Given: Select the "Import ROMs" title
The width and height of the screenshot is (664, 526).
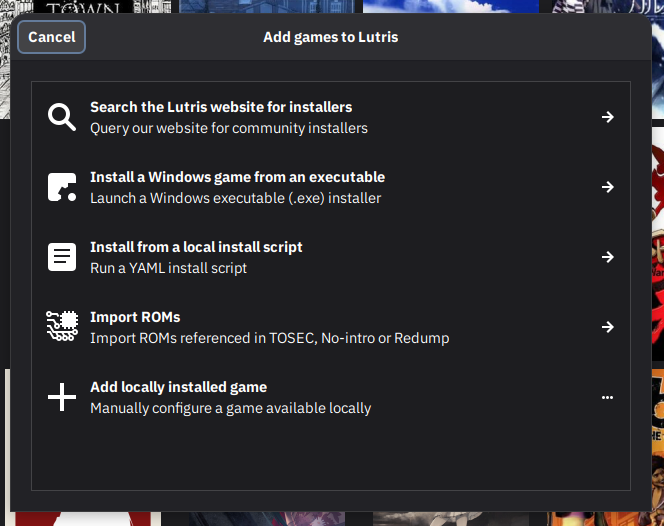Looking at the screenshot, I should click(135, 317).
